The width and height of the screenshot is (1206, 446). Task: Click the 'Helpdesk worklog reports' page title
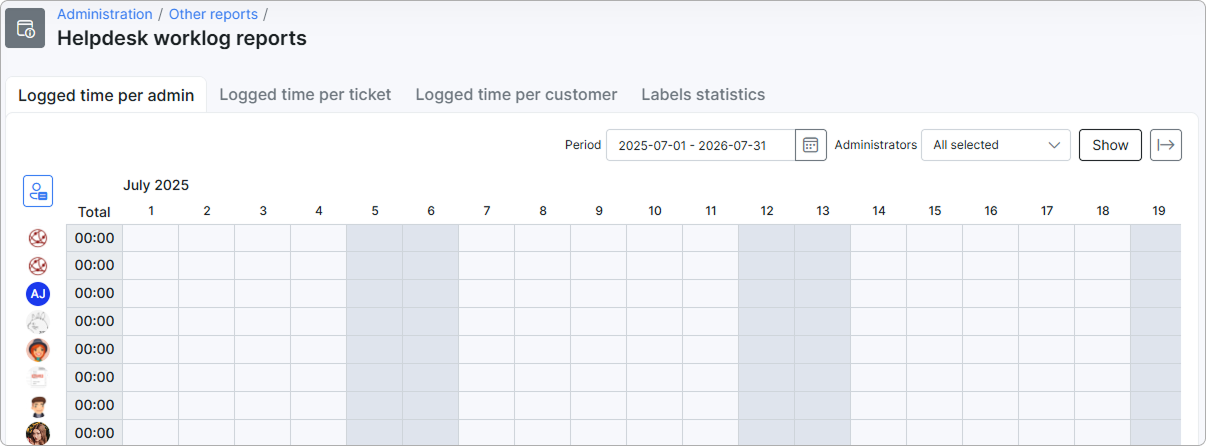[x=182, y=39]
